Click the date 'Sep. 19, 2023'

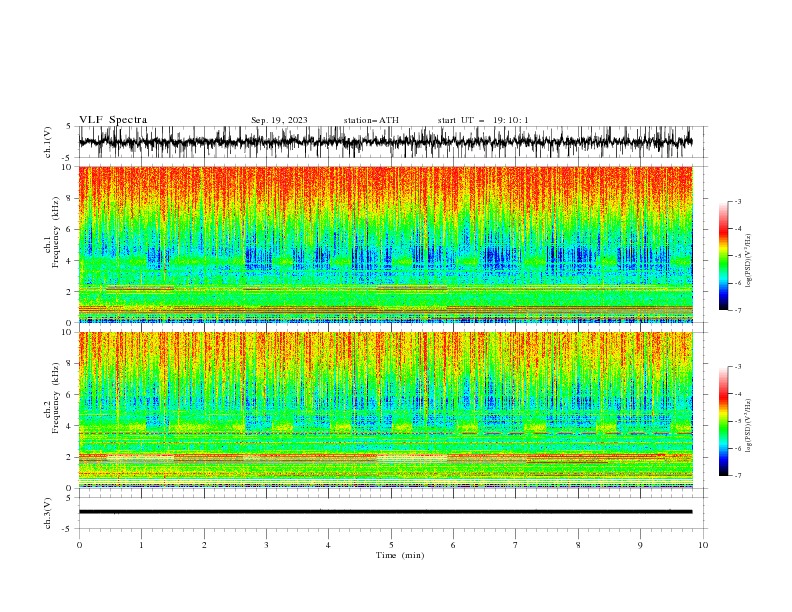279,120
